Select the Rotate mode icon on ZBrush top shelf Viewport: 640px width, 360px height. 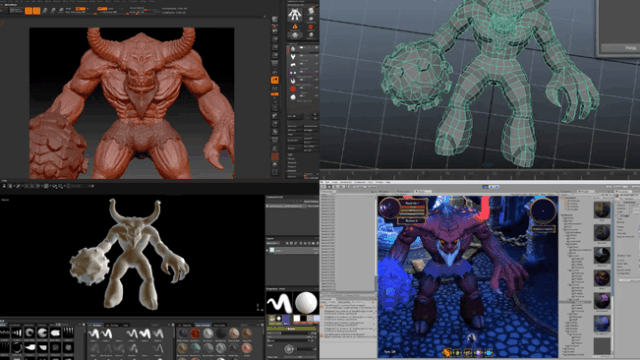(61, 11)
